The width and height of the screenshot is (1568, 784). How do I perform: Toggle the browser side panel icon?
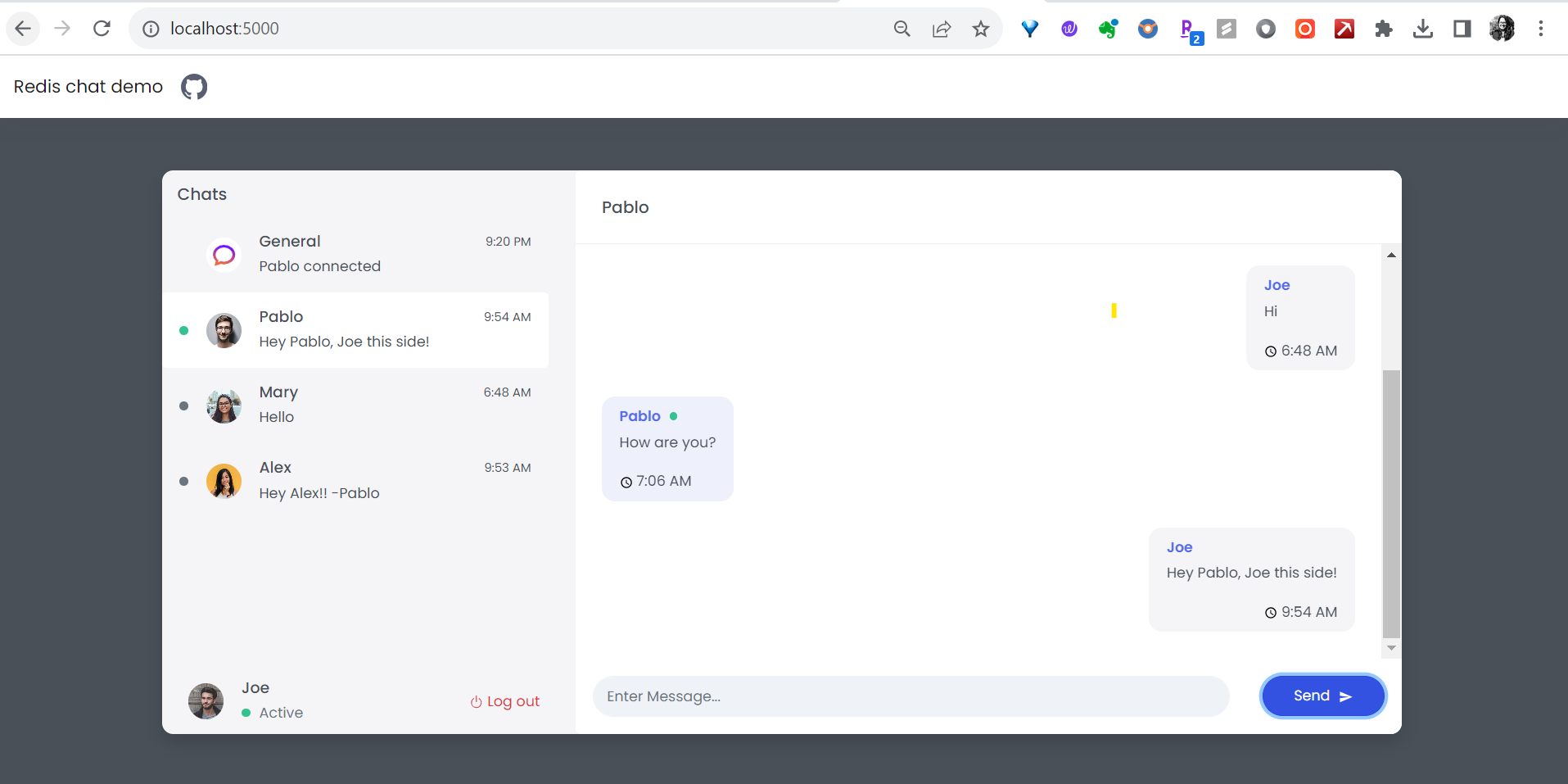coord(1462,29)
